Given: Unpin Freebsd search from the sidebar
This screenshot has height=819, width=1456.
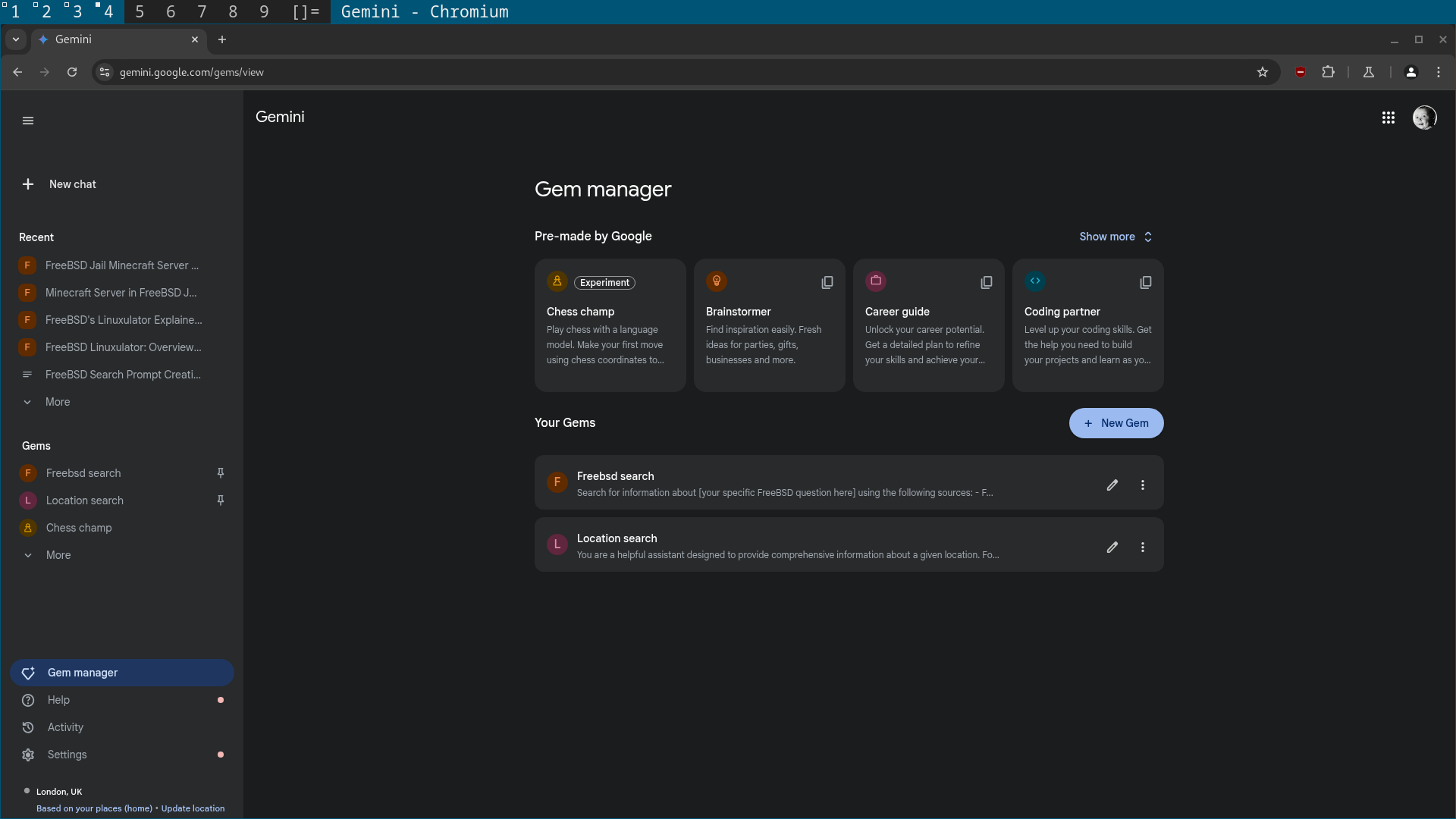Looking at the screenshot, I should (221, 473).
